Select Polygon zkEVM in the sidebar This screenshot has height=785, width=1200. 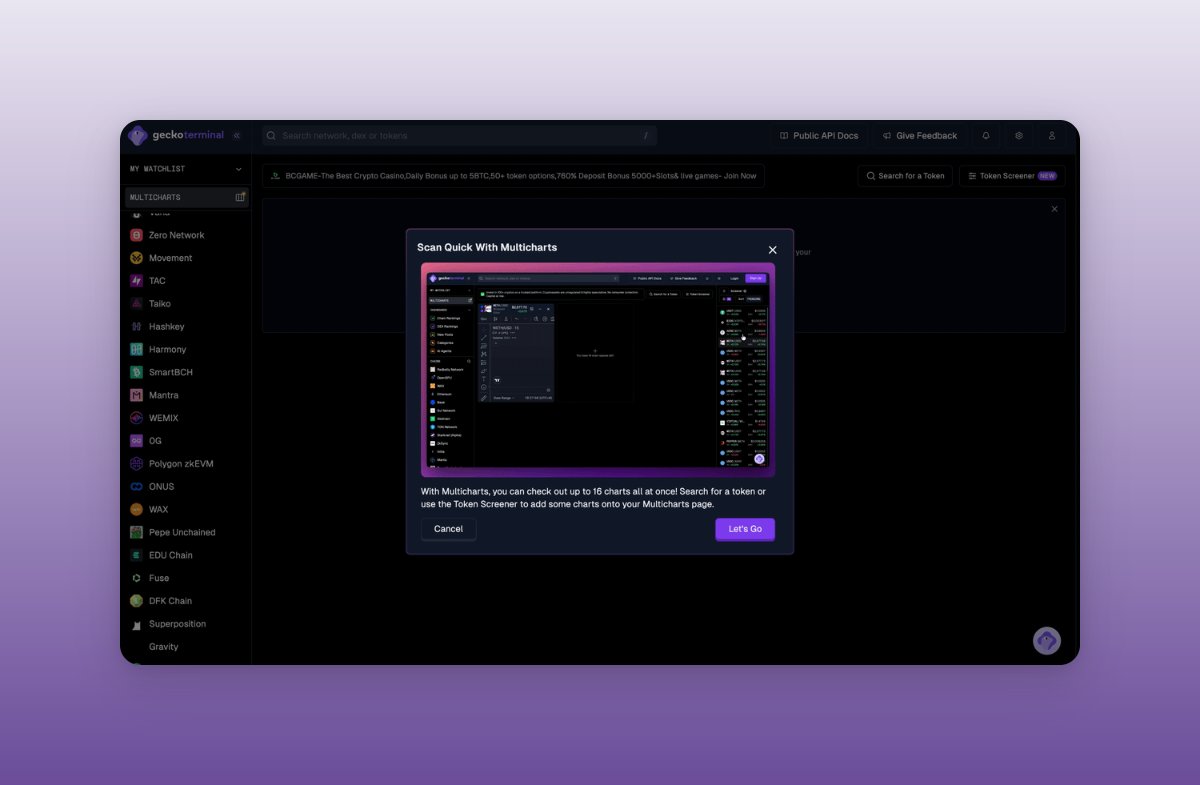click(x=181, y=464)
